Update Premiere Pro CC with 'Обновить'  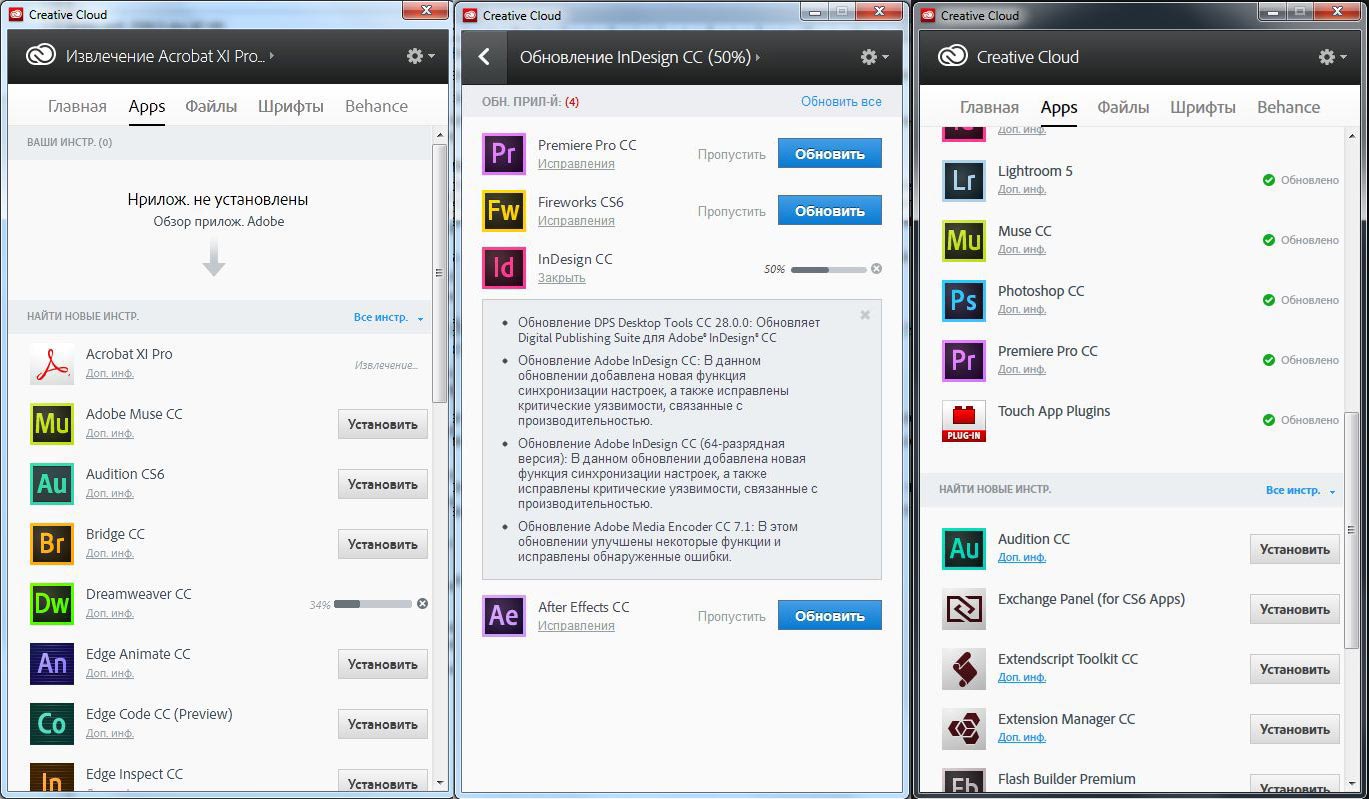830,154
